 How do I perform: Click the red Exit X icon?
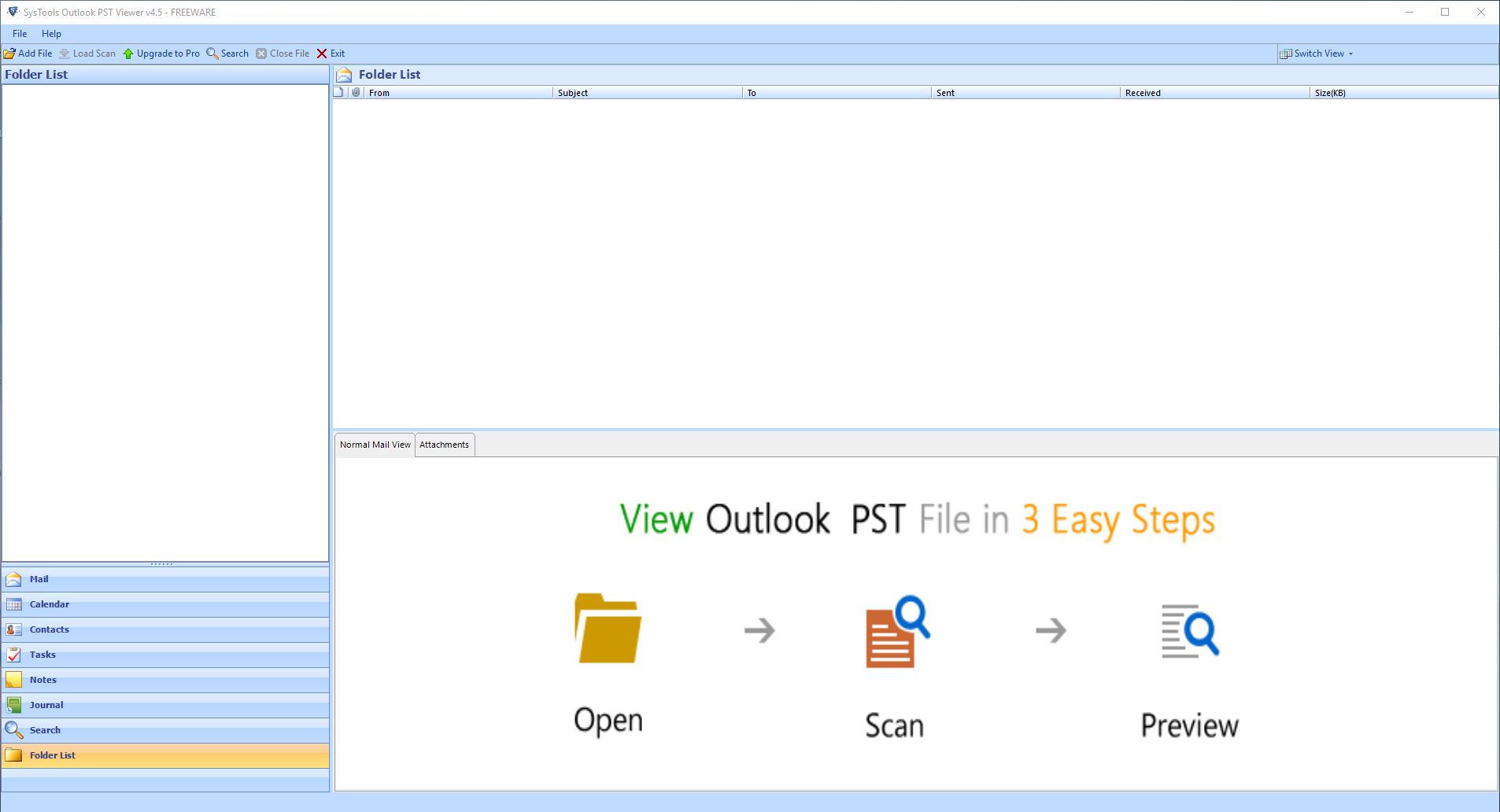click(x=322, y=54)
